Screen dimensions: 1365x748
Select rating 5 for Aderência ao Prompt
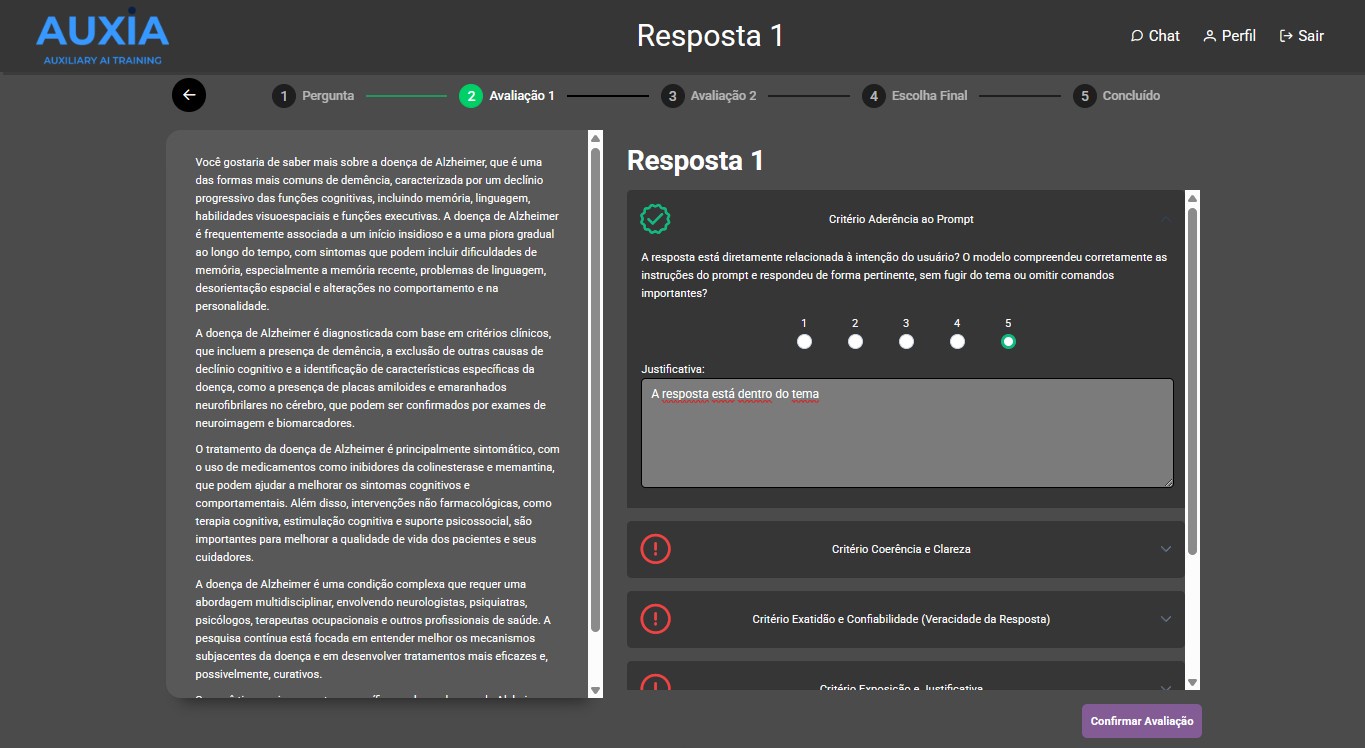point(1008,341)
